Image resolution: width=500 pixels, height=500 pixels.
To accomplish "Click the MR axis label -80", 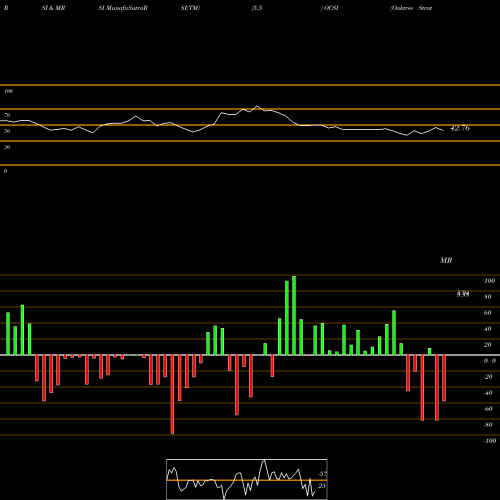I will pos(488,425).
